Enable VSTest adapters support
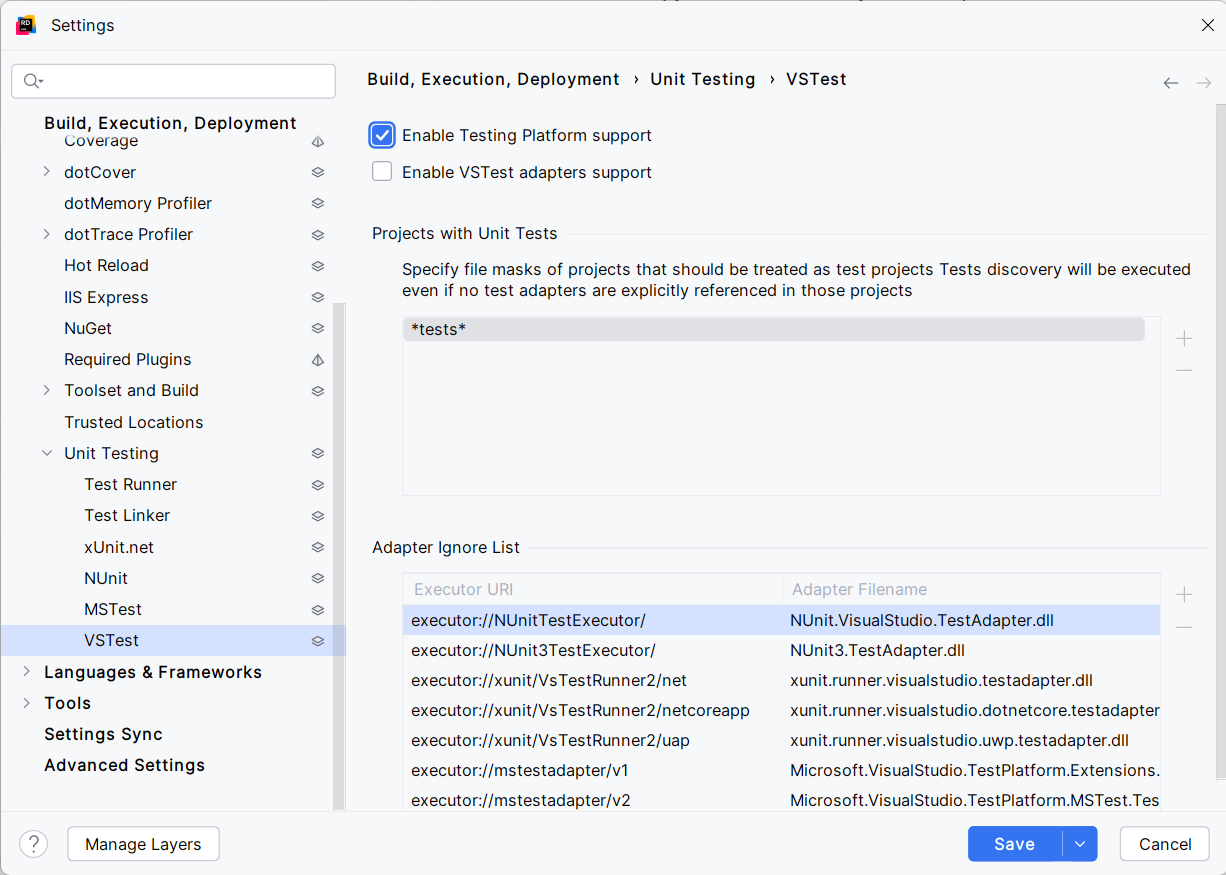1226x875 pixels. (381, 171)
